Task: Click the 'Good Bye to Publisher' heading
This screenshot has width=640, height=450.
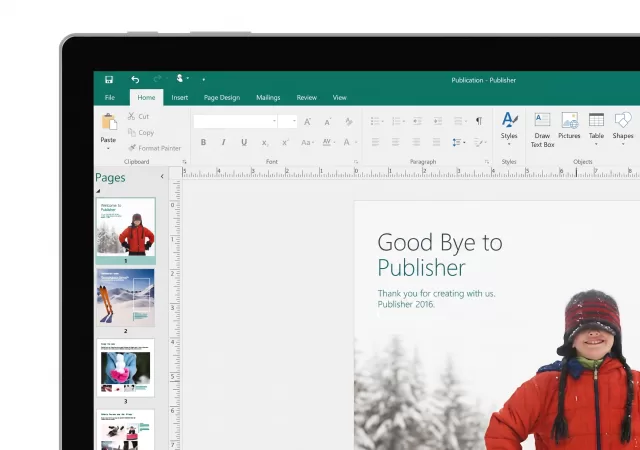Action: click(440, 255)
